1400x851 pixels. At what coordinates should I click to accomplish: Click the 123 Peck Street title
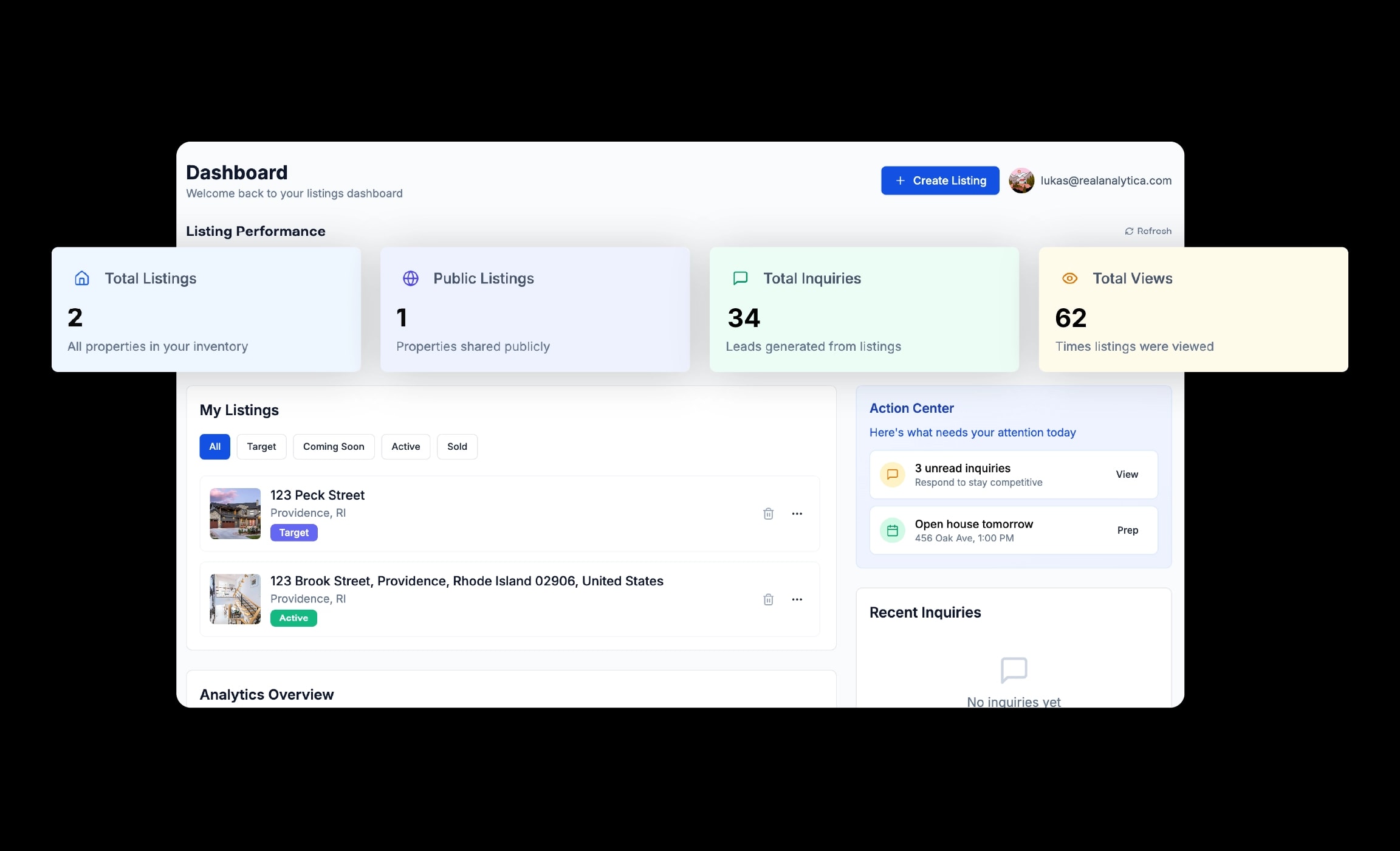click(x=317, y=495)
